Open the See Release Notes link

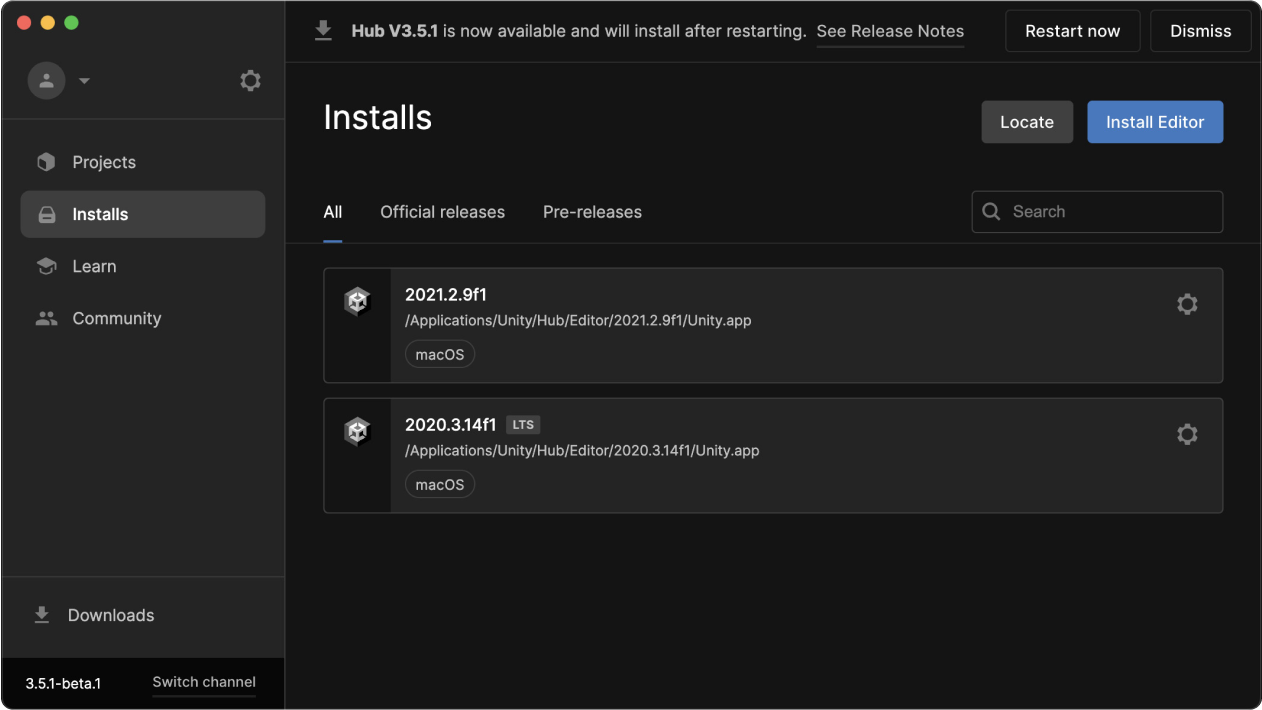(x=890, y=31)
